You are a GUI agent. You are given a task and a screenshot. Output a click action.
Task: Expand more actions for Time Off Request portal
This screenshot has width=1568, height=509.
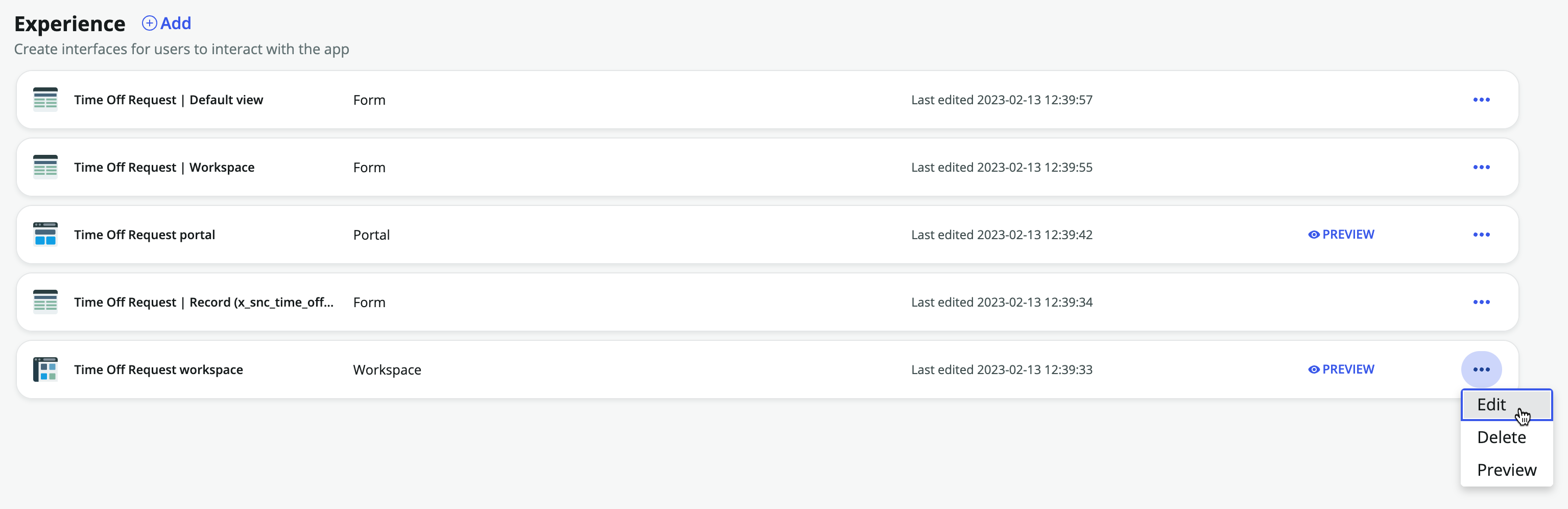(x=1481, y=235)
